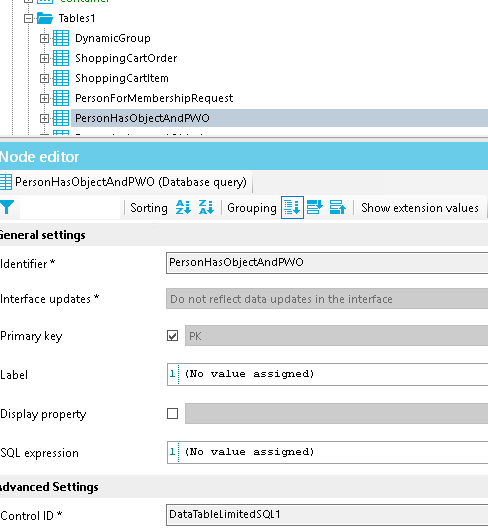
Task: Expand the PersonHasObjectAndPWO tree node
Action: [x=44, y=118]
